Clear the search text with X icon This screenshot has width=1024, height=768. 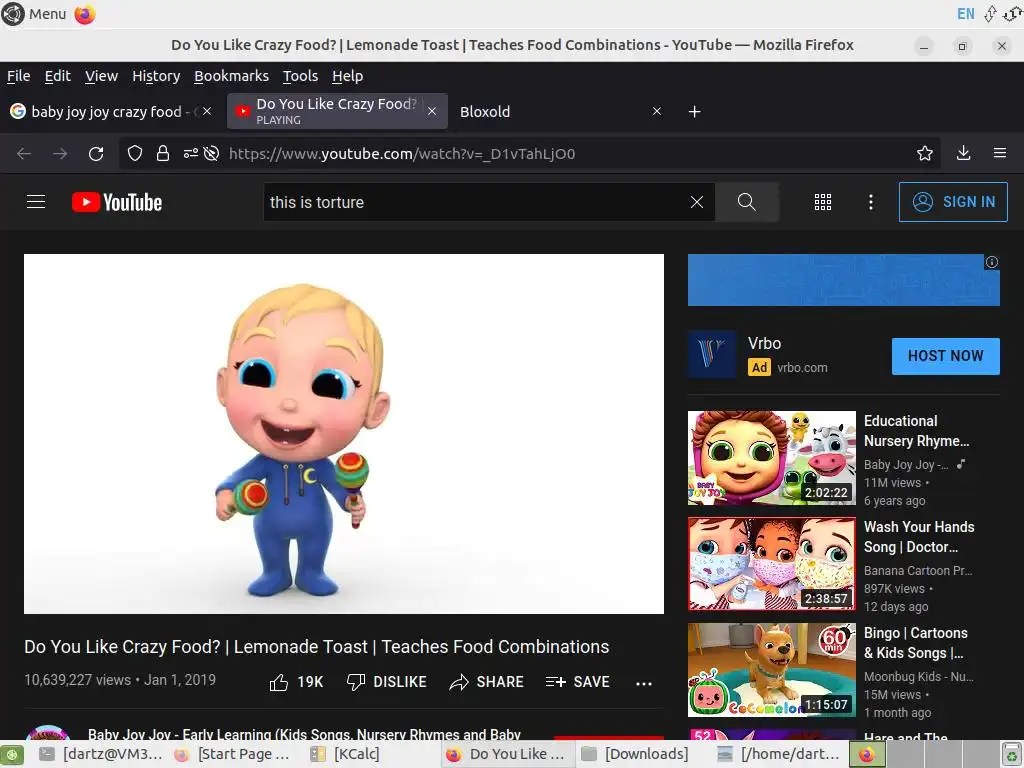pos(697,202)
